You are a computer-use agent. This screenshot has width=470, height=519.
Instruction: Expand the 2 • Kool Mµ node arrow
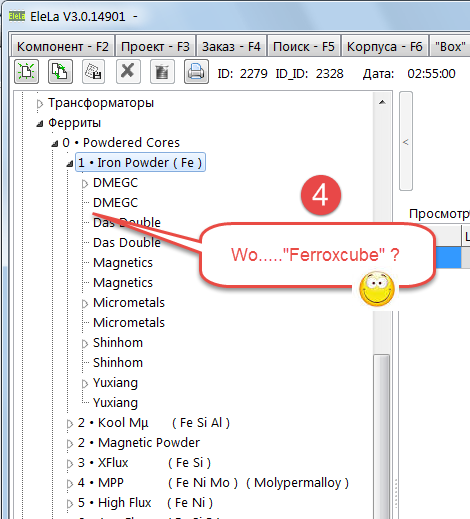(x=70, y=424)
